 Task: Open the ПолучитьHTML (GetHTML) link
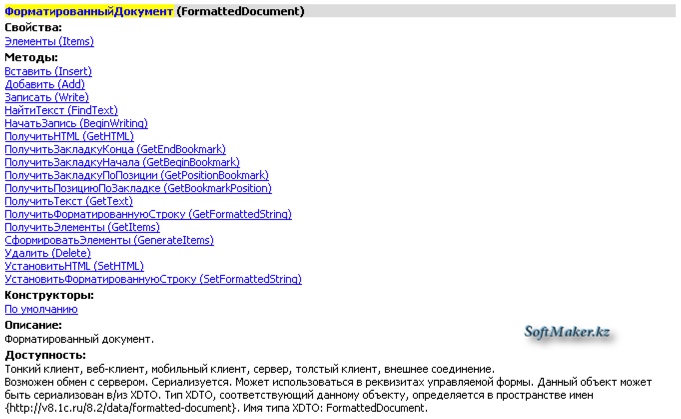coord(69,136)
